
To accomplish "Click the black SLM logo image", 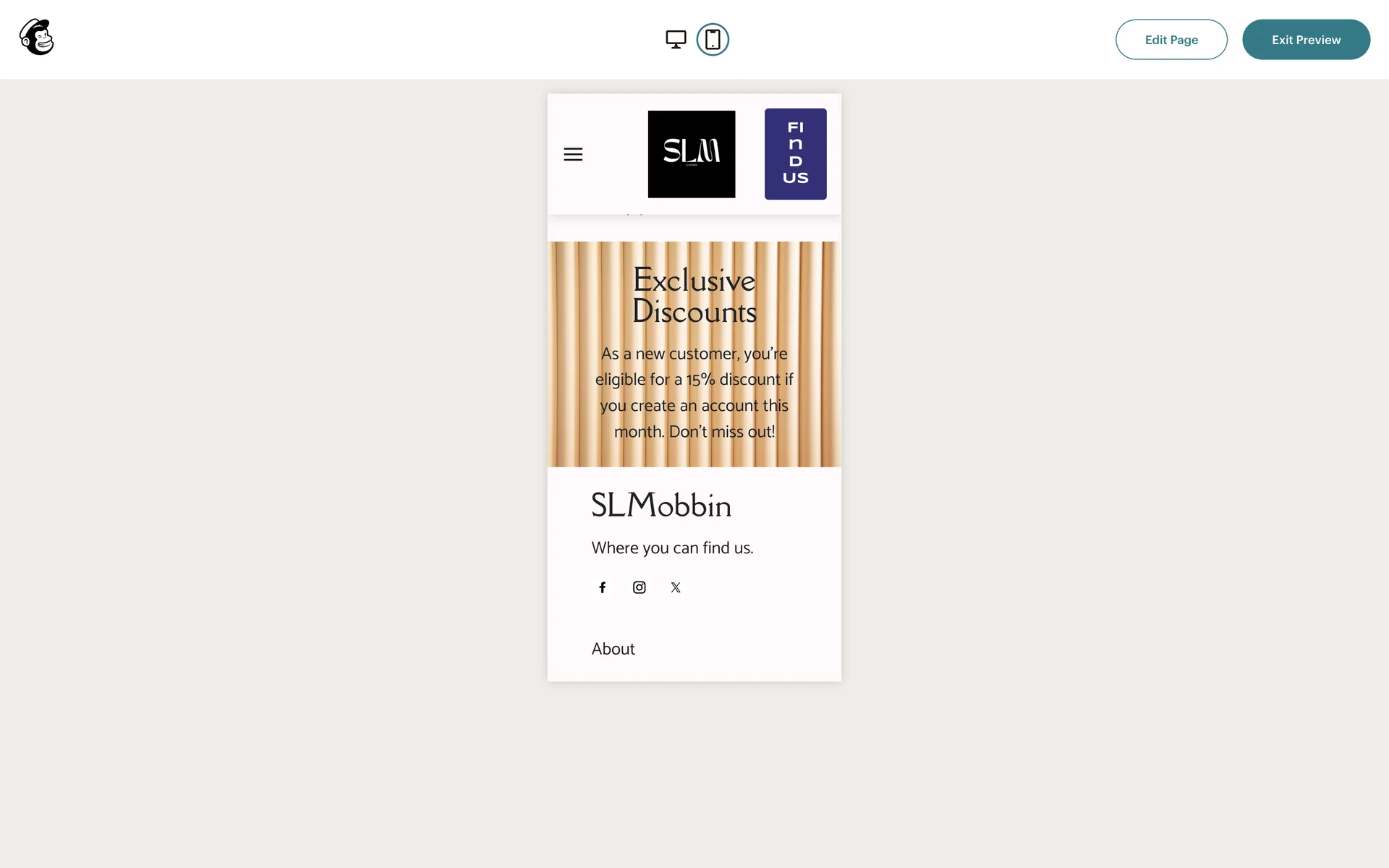I will (691, 154).
